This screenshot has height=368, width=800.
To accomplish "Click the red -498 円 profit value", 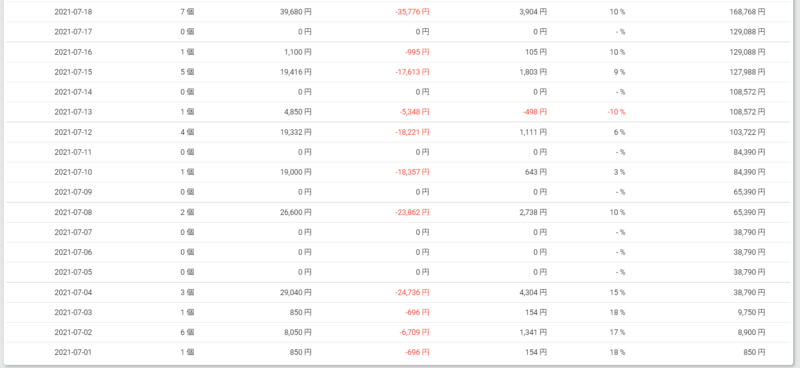I will coord(534,112).
